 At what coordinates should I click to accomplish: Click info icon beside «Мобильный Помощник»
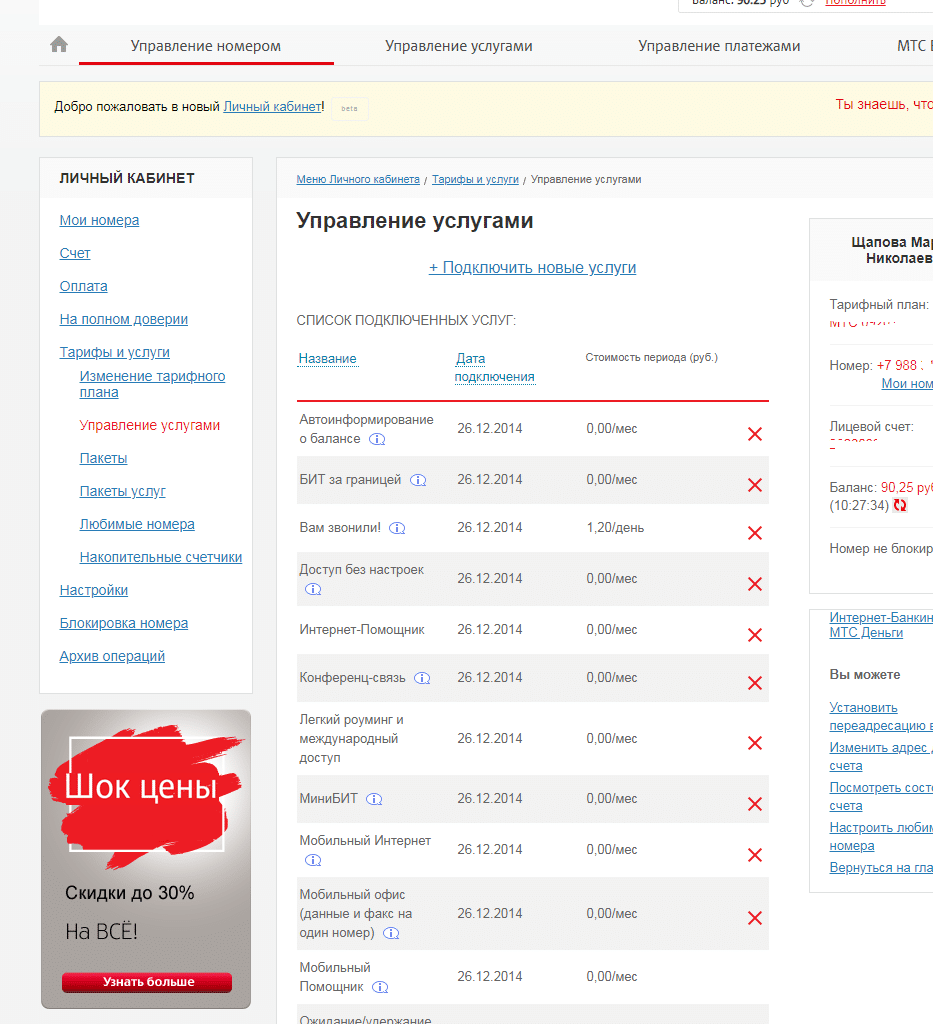[380, 987]
